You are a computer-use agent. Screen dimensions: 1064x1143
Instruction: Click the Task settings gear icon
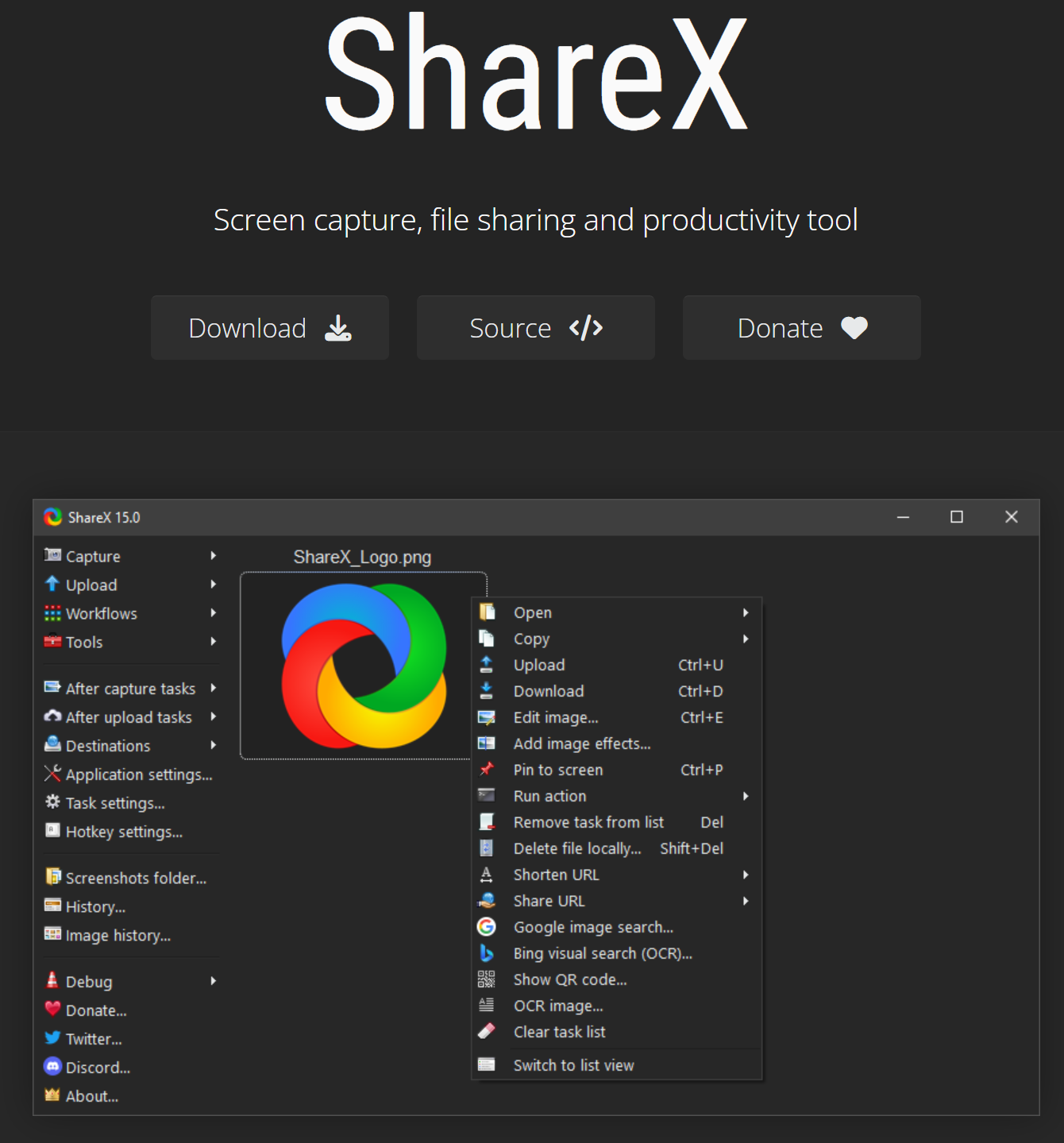pos(52,801)
